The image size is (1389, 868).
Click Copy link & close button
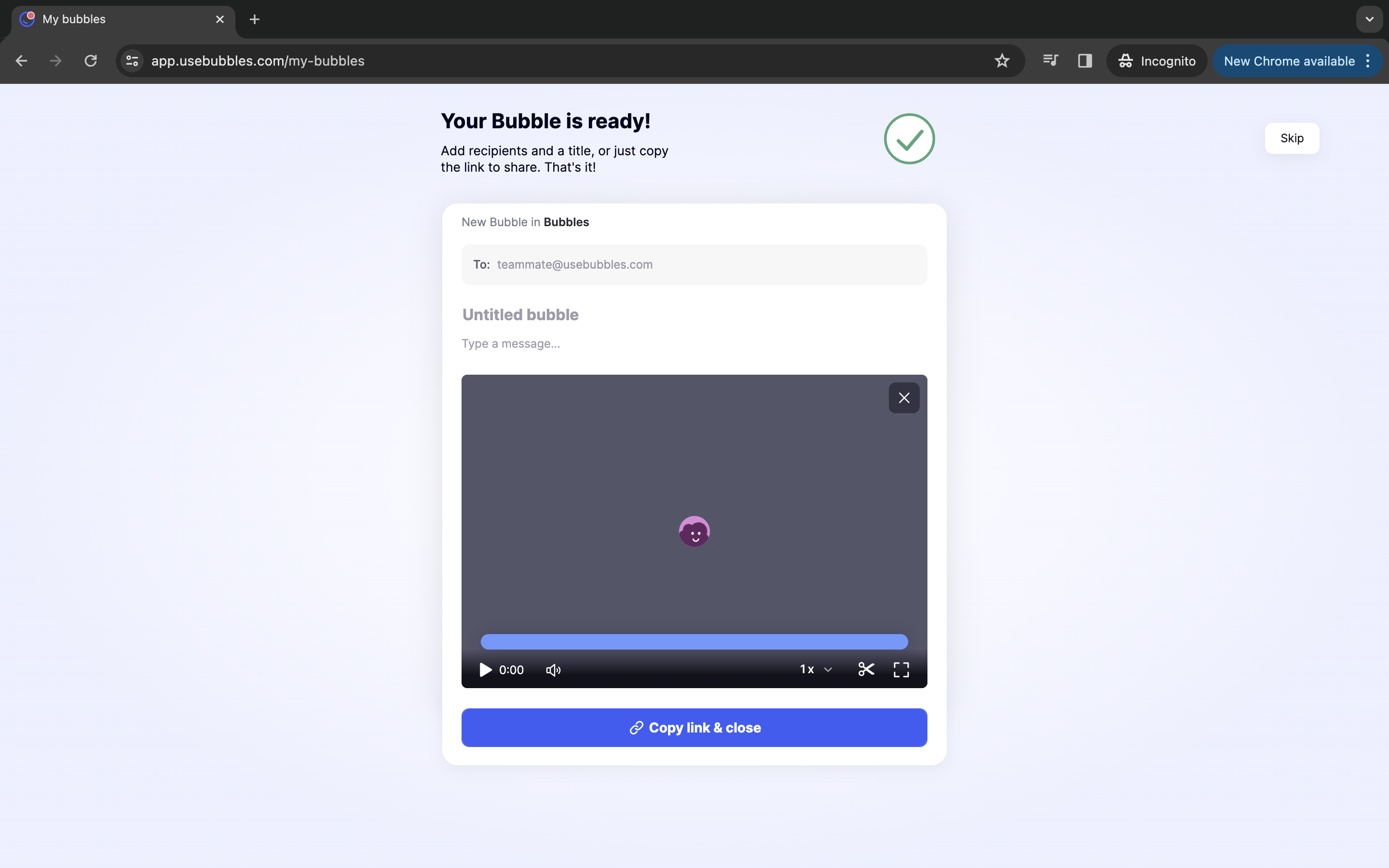point(694,727)
